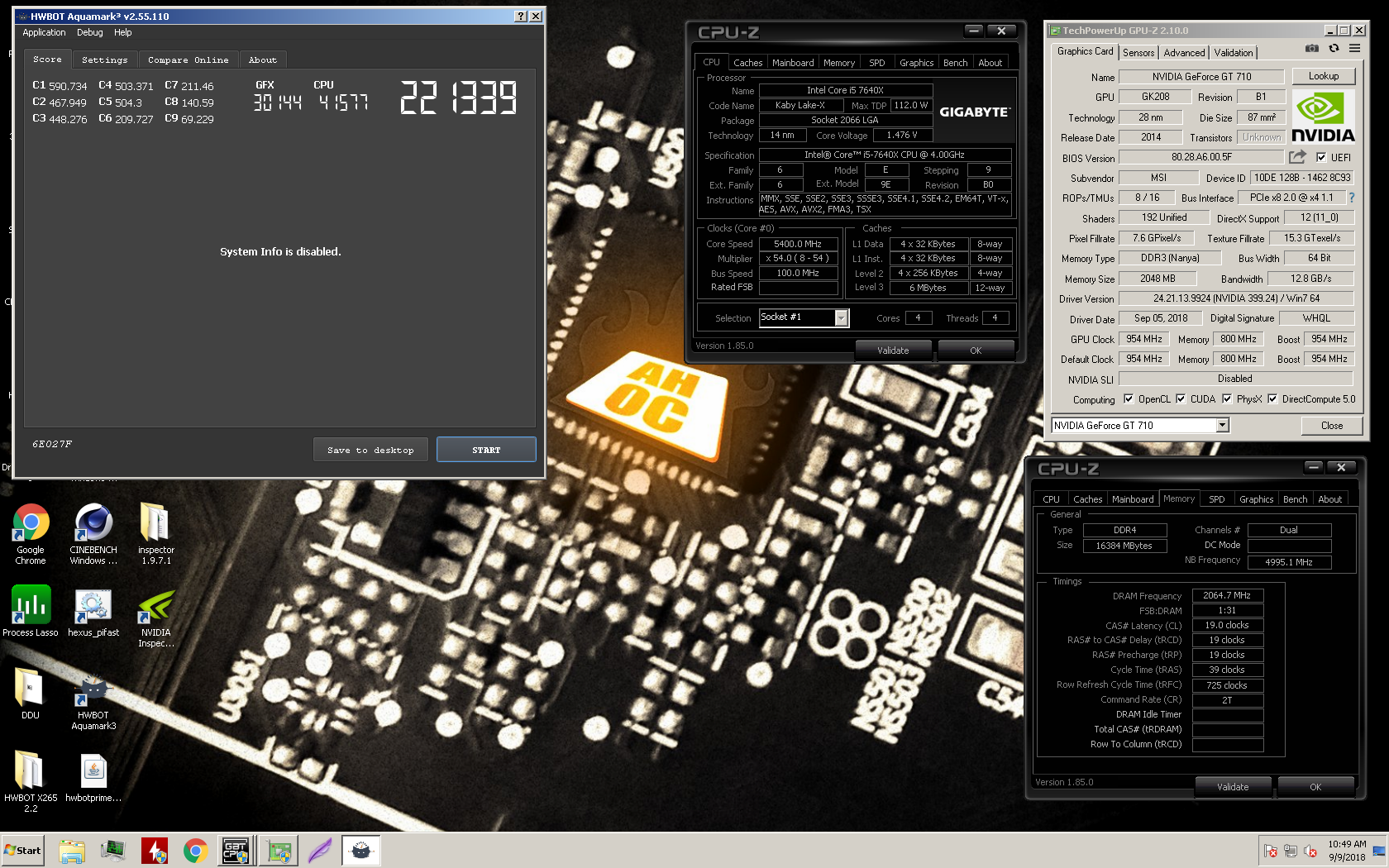Screen dimensions: 1389x868
Task: Open the Application menu in Aquamark
Action: coord(44,32)
